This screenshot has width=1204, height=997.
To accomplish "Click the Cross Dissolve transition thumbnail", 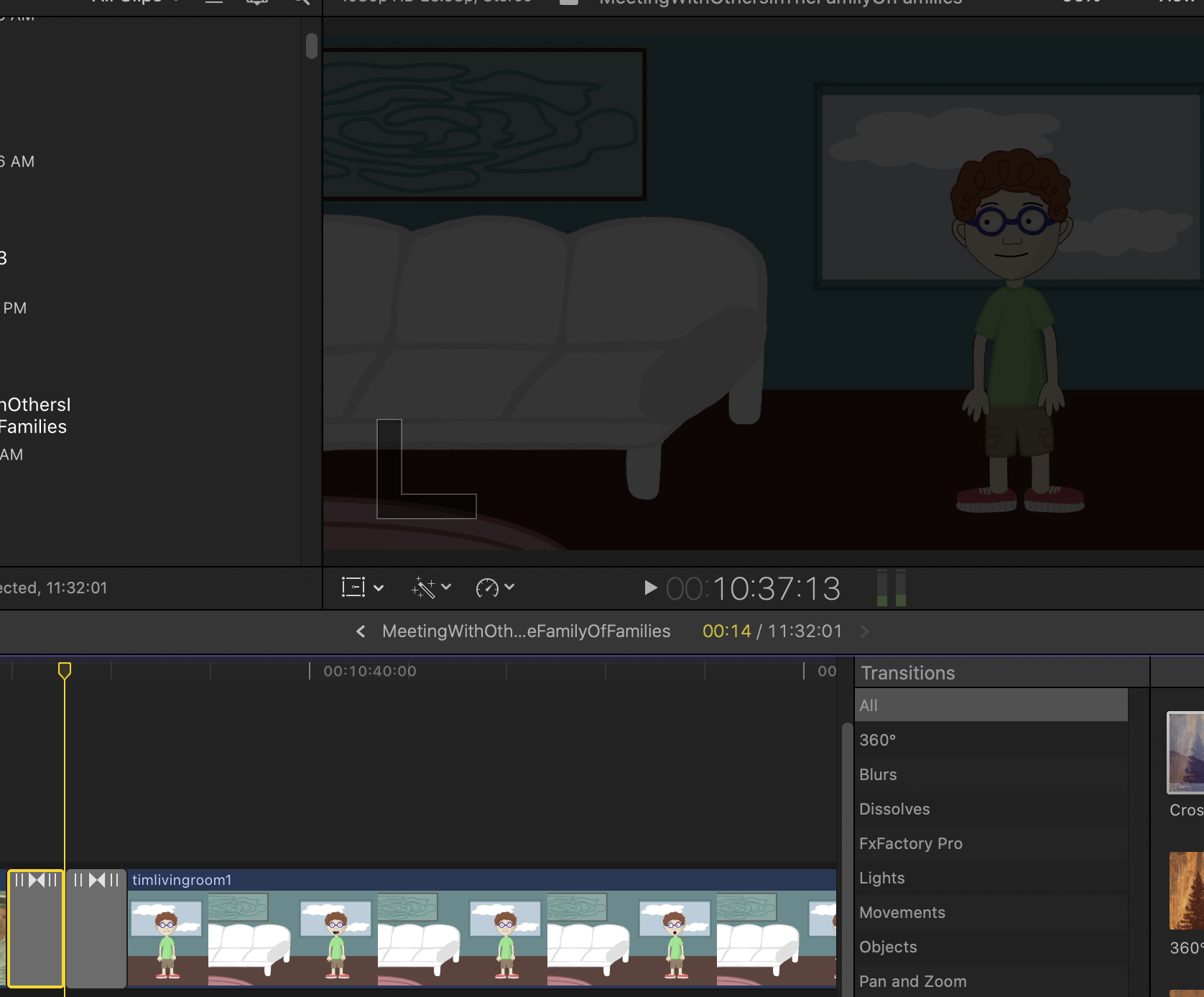I will pyautogui.click(x=1185, y=753).
